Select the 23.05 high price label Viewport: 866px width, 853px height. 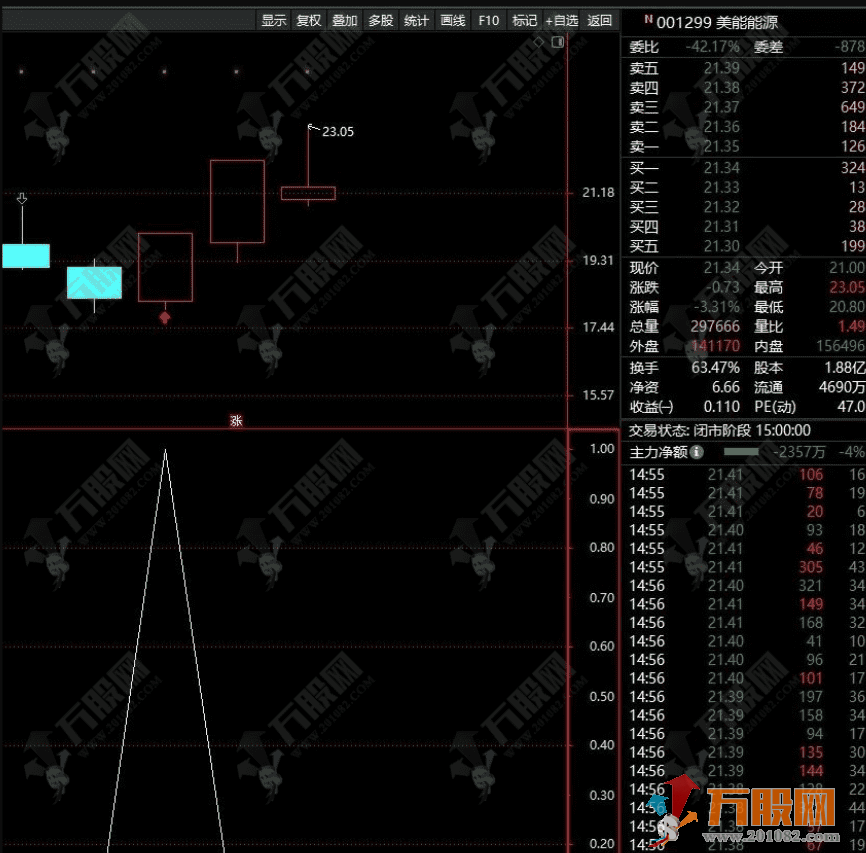pyautogui.click(x=337, y=131)
